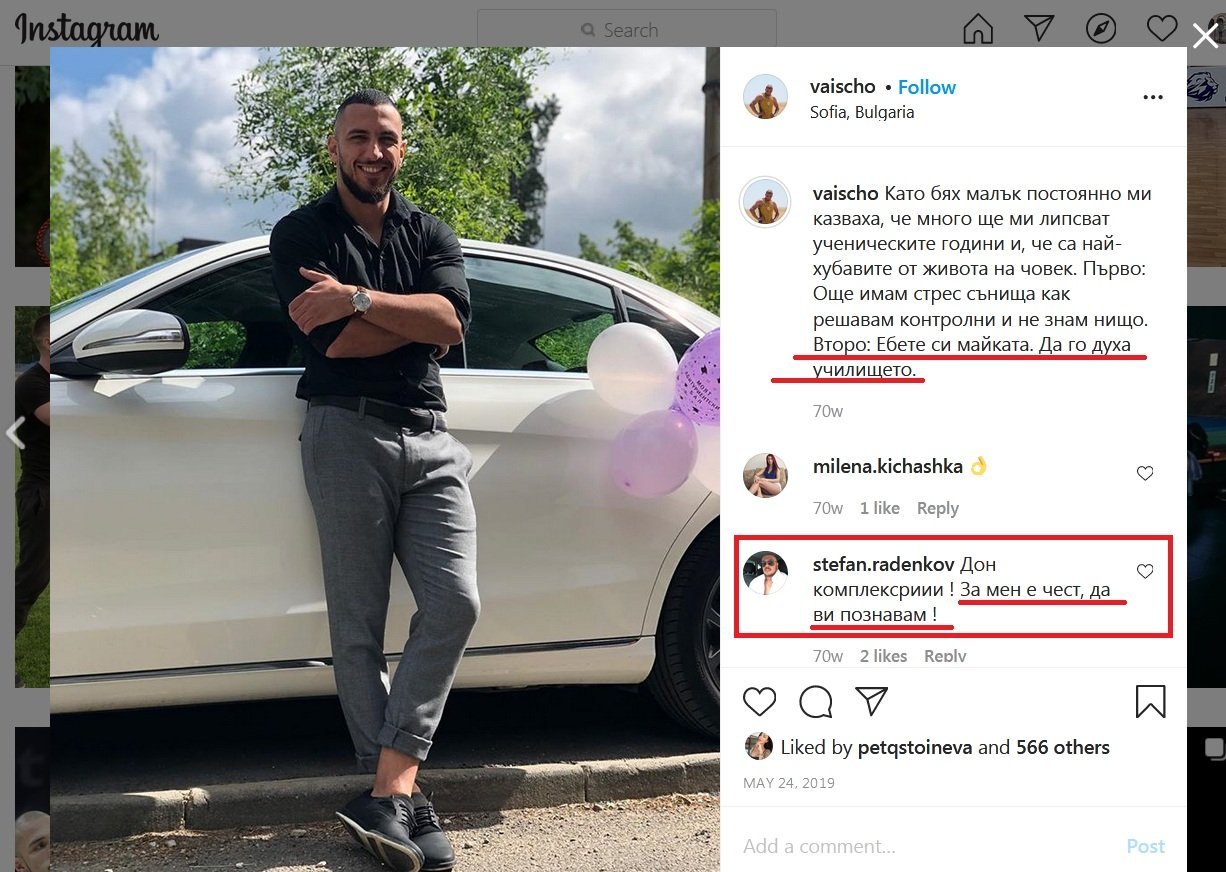The width and height of the screenshot is (1226, 872).
Task: Open the Sofia, Bulgaria location link
Action: [862, 112]
